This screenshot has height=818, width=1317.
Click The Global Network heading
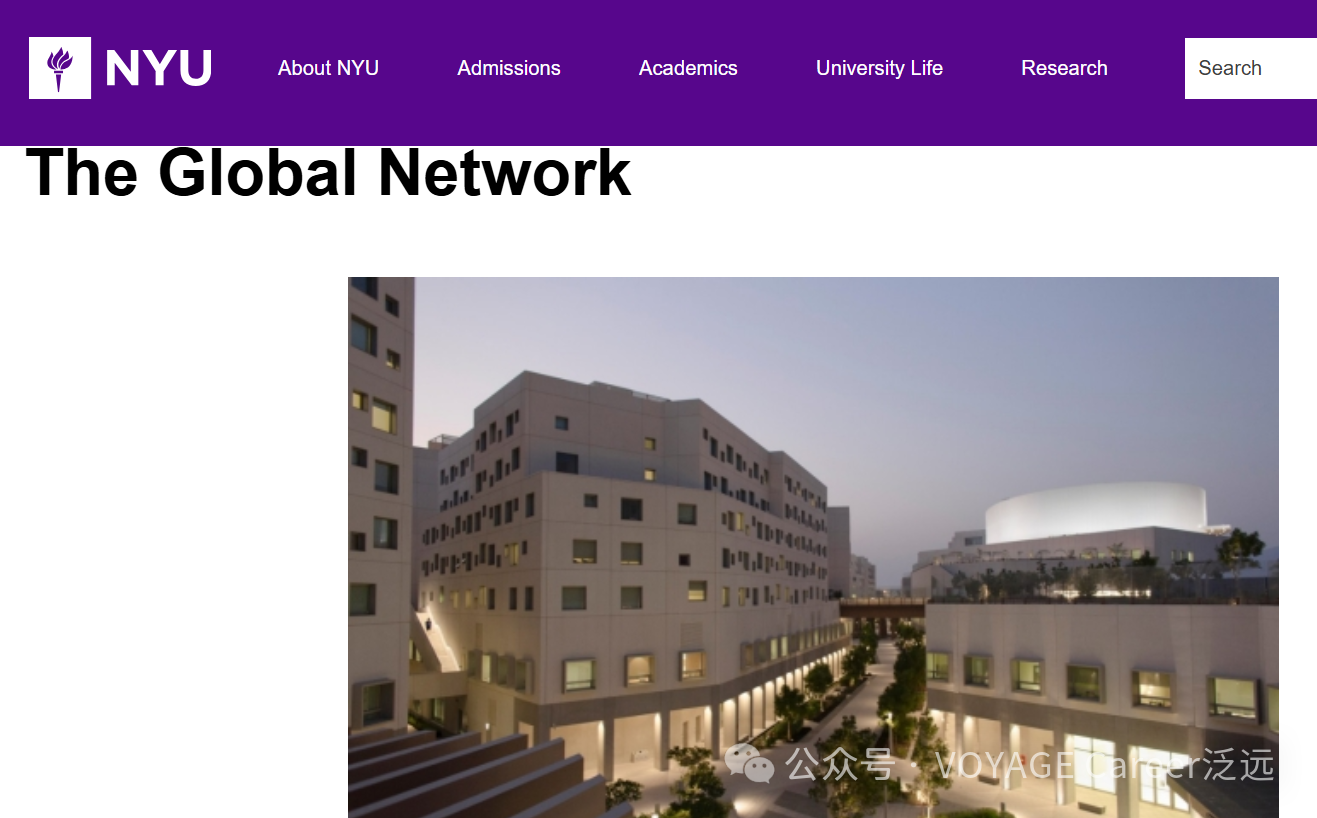click(x=329, y=172)
